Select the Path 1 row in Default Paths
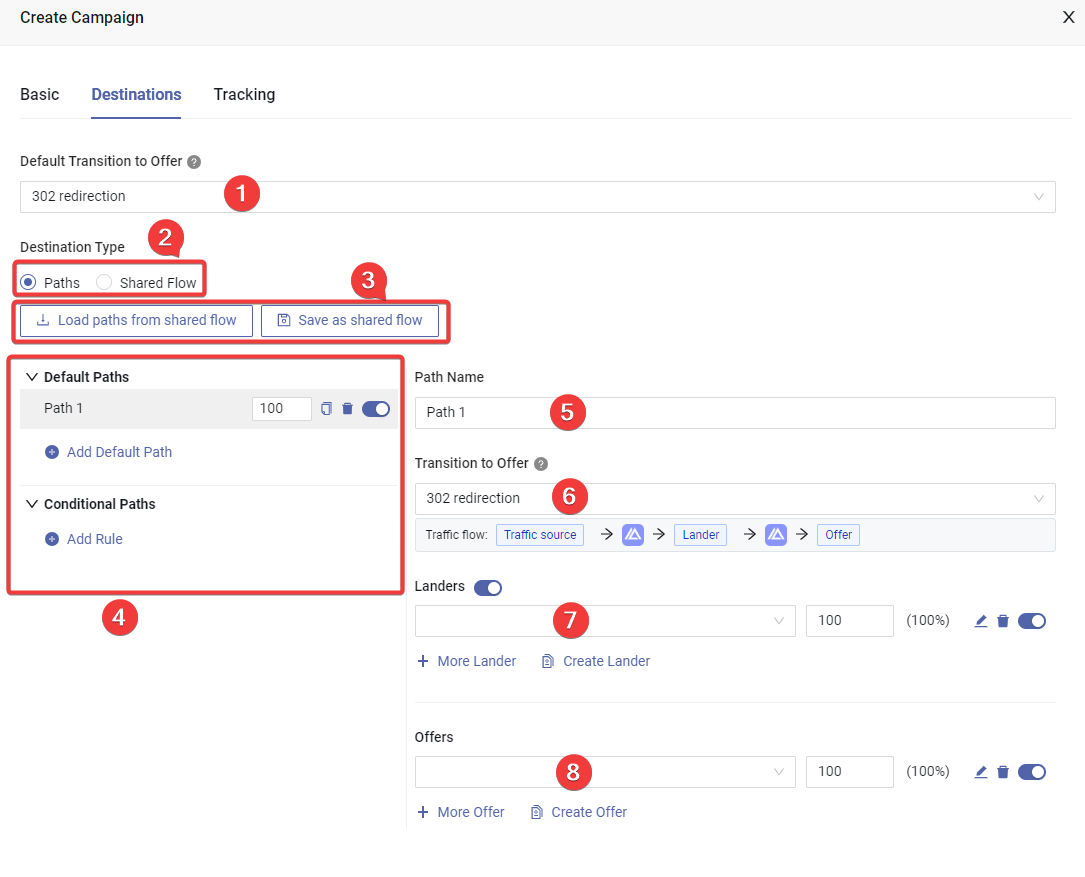 209,409
